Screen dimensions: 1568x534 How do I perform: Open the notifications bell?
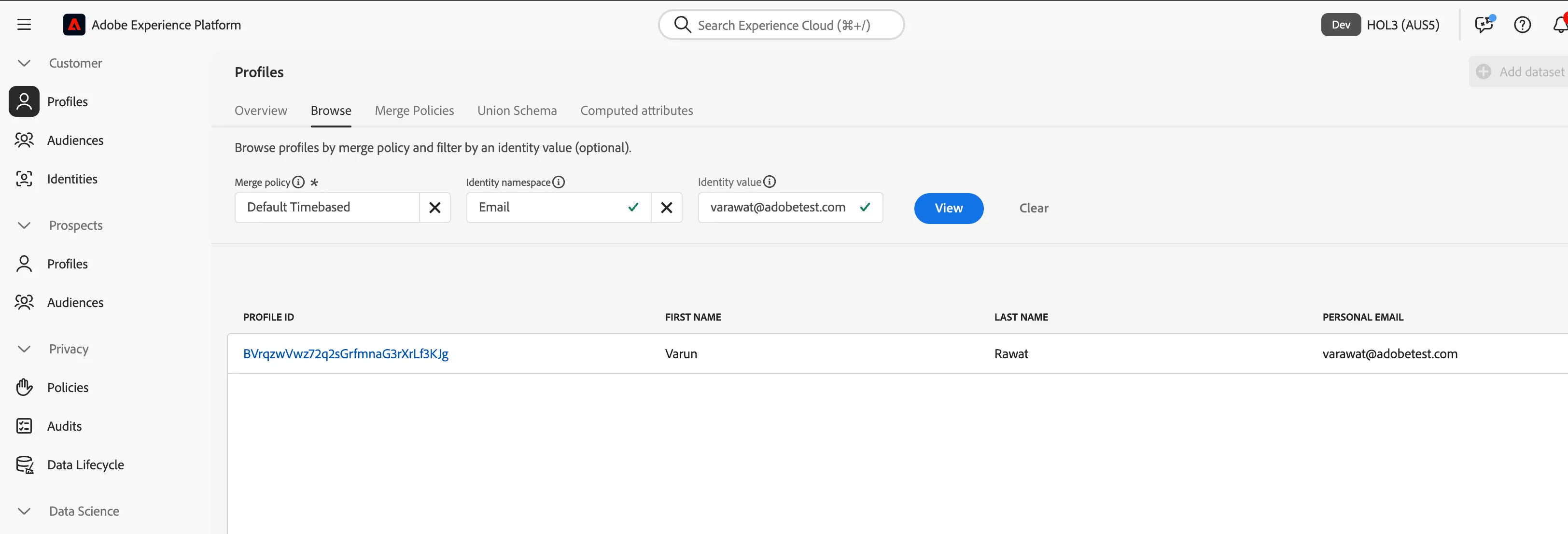click(1560, 24)
